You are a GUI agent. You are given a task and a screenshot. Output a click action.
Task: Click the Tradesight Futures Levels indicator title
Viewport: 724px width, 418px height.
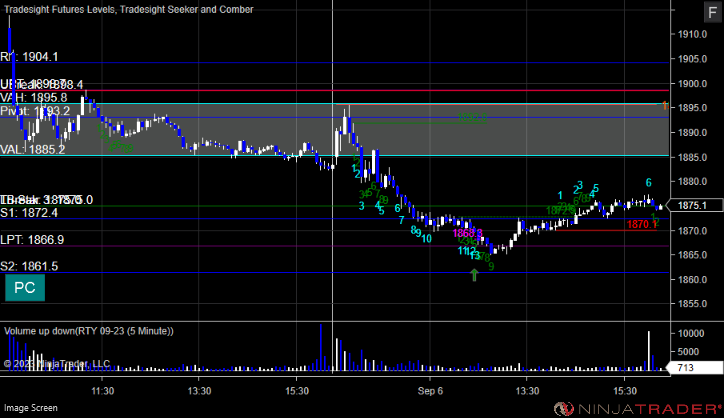coord(129,9)
